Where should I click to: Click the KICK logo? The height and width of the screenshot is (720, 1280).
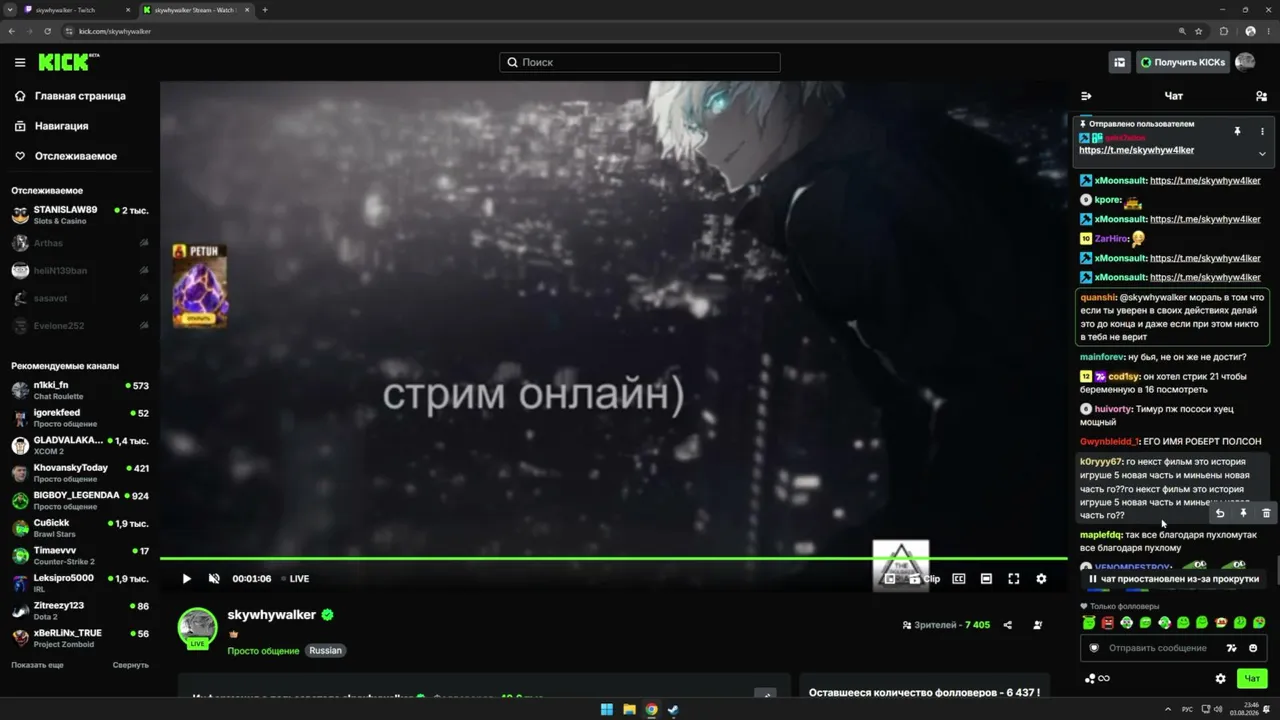pyautogui.click(x=68, y=62)
